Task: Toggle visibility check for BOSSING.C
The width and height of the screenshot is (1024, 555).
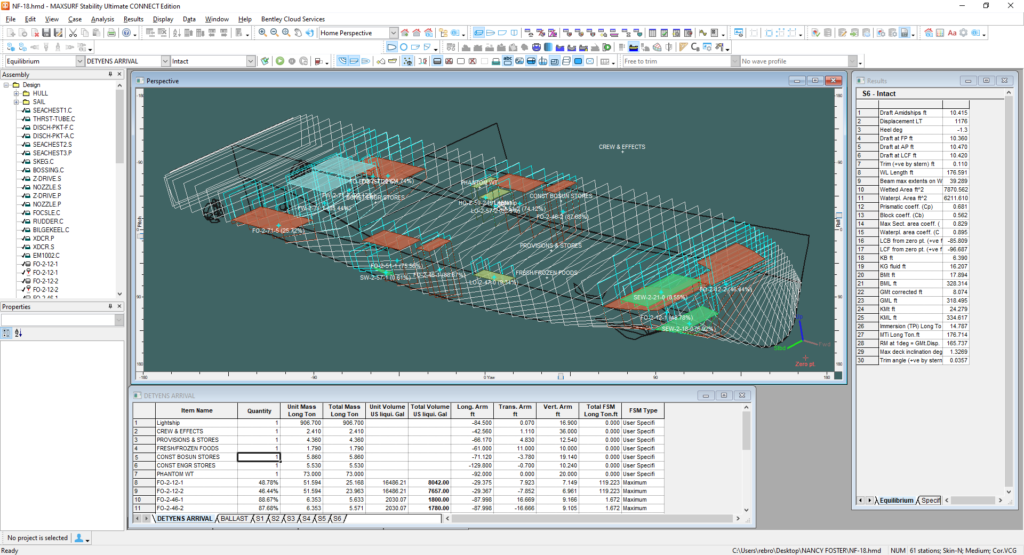Action: coord(26,170)
